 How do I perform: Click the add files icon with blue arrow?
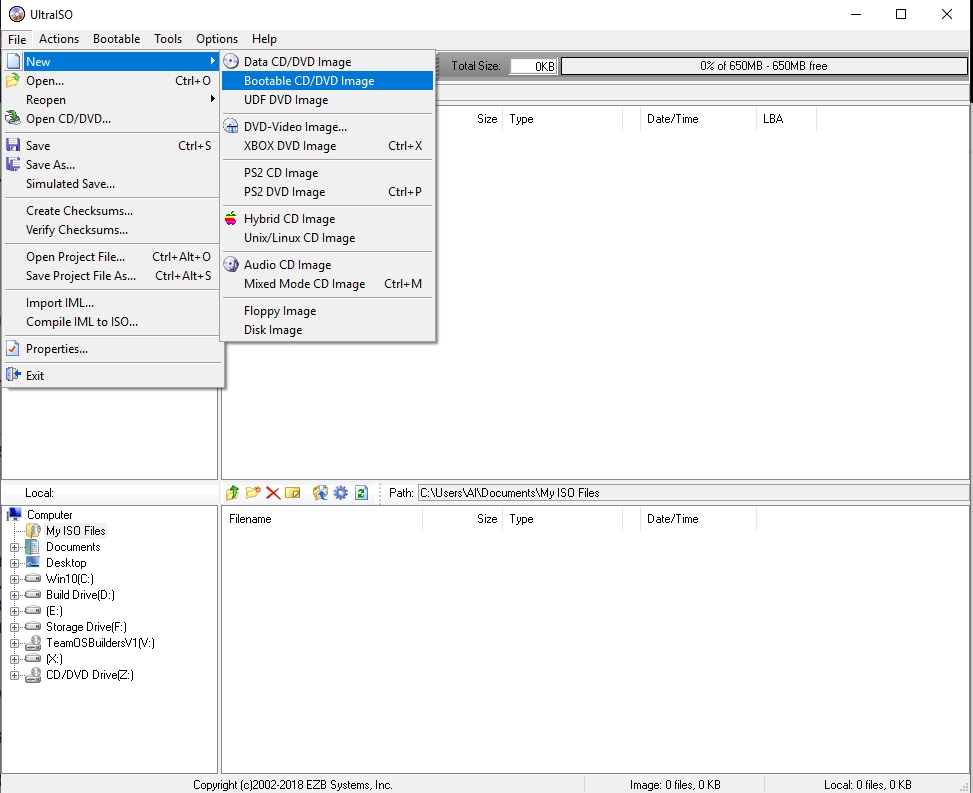coord(320,493)
